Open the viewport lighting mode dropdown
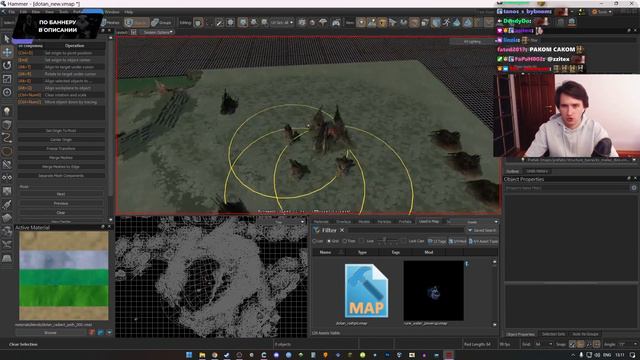 click(x=473, y=42)
